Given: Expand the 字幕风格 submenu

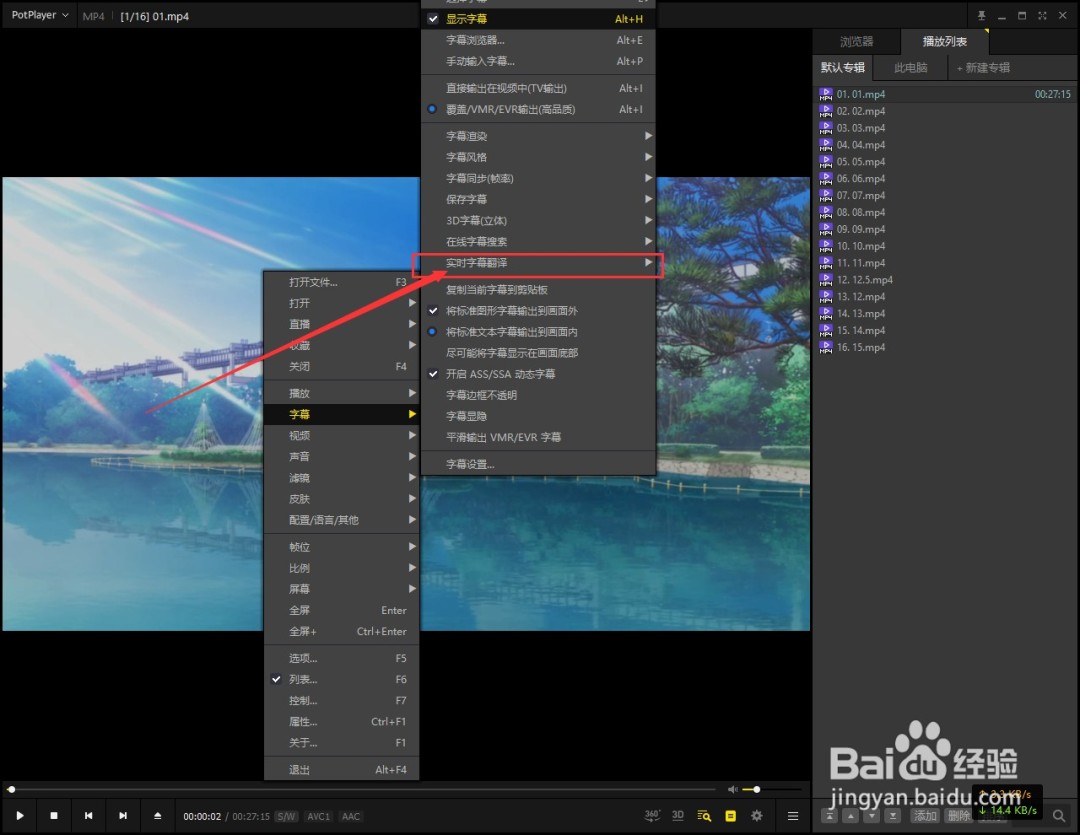Looking at the screenshot, I should pyautogui.click(x=538, y=157).
